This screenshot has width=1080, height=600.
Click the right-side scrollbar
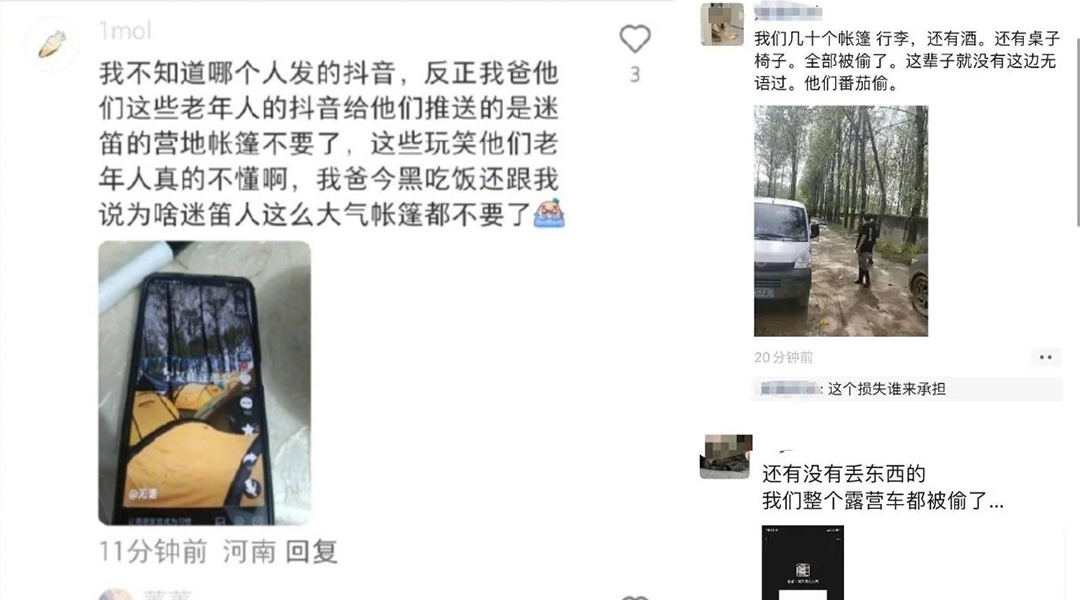(x=1076, y=131)
